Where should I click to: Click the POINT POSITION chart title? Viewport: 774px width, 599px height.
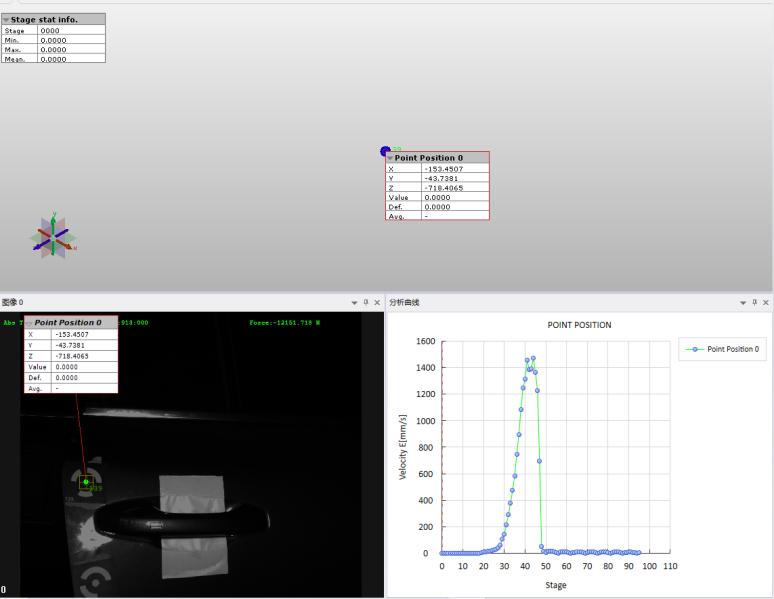click(x=579, y=325)
